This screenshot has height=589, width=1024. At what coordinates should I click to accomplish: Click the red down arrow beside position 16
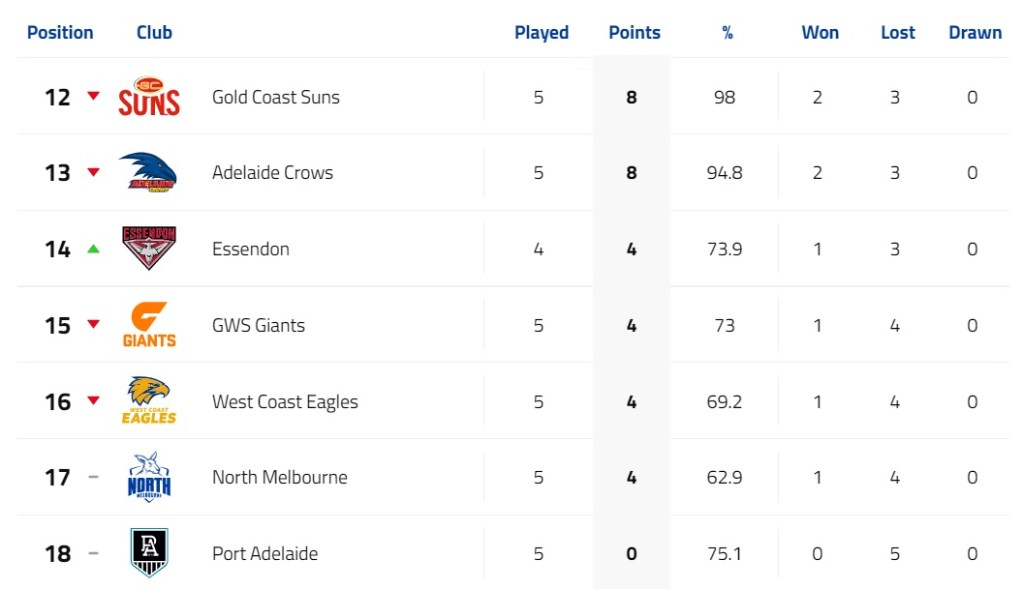tap(93, 401)
